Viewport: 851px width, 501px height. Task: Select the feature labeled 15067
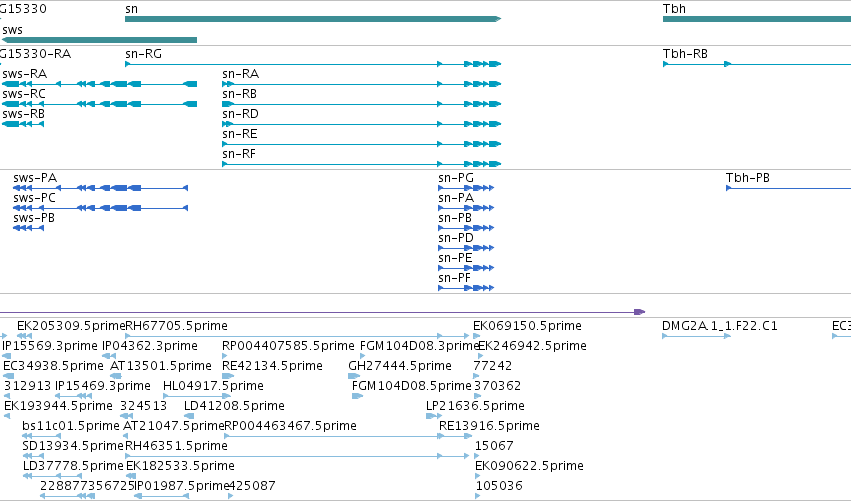(494, 446)
